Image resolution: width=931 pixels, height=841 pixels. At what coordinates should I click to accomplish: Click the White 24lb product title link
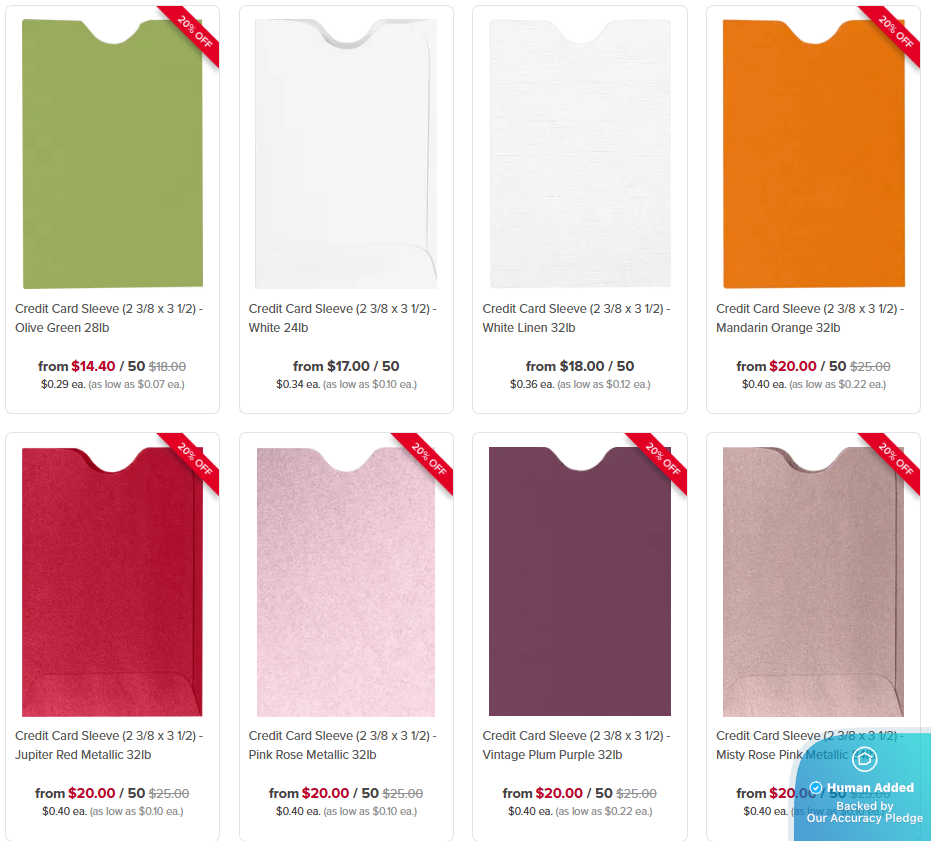coord(343,318)
